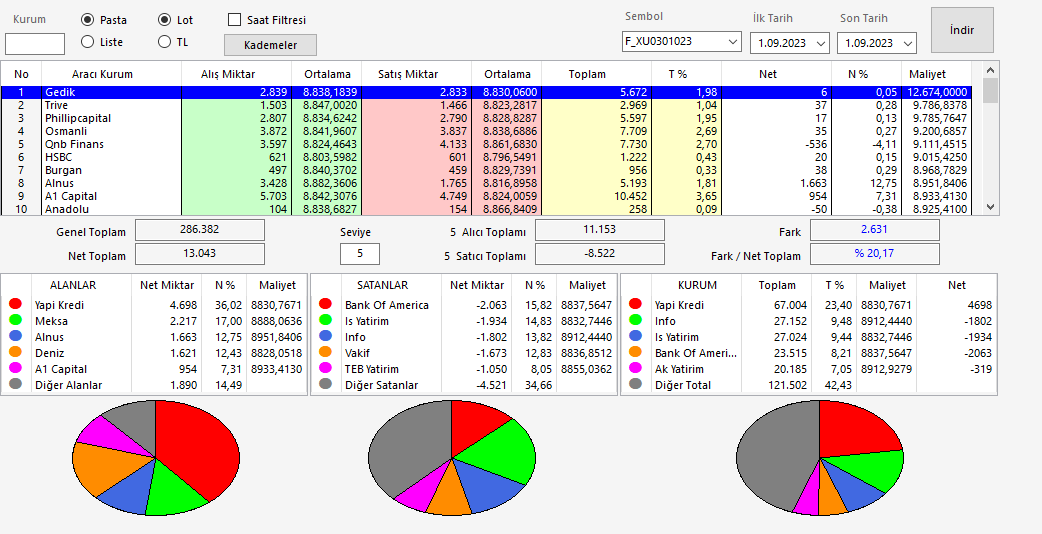Click orange swatch beside Deniz
This screenshot has height=534, width=1042.
point(15,352)
